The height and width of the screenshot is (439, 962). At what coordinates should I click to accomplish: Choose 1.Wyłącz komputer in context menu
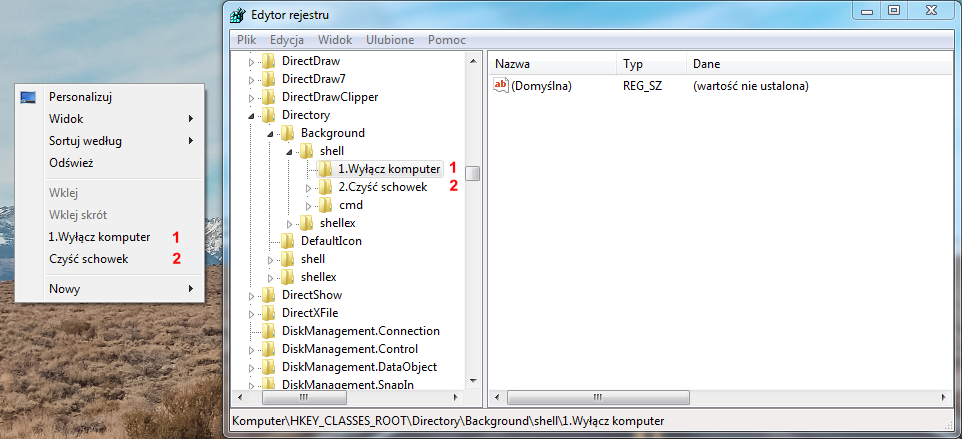coord(99,237)
